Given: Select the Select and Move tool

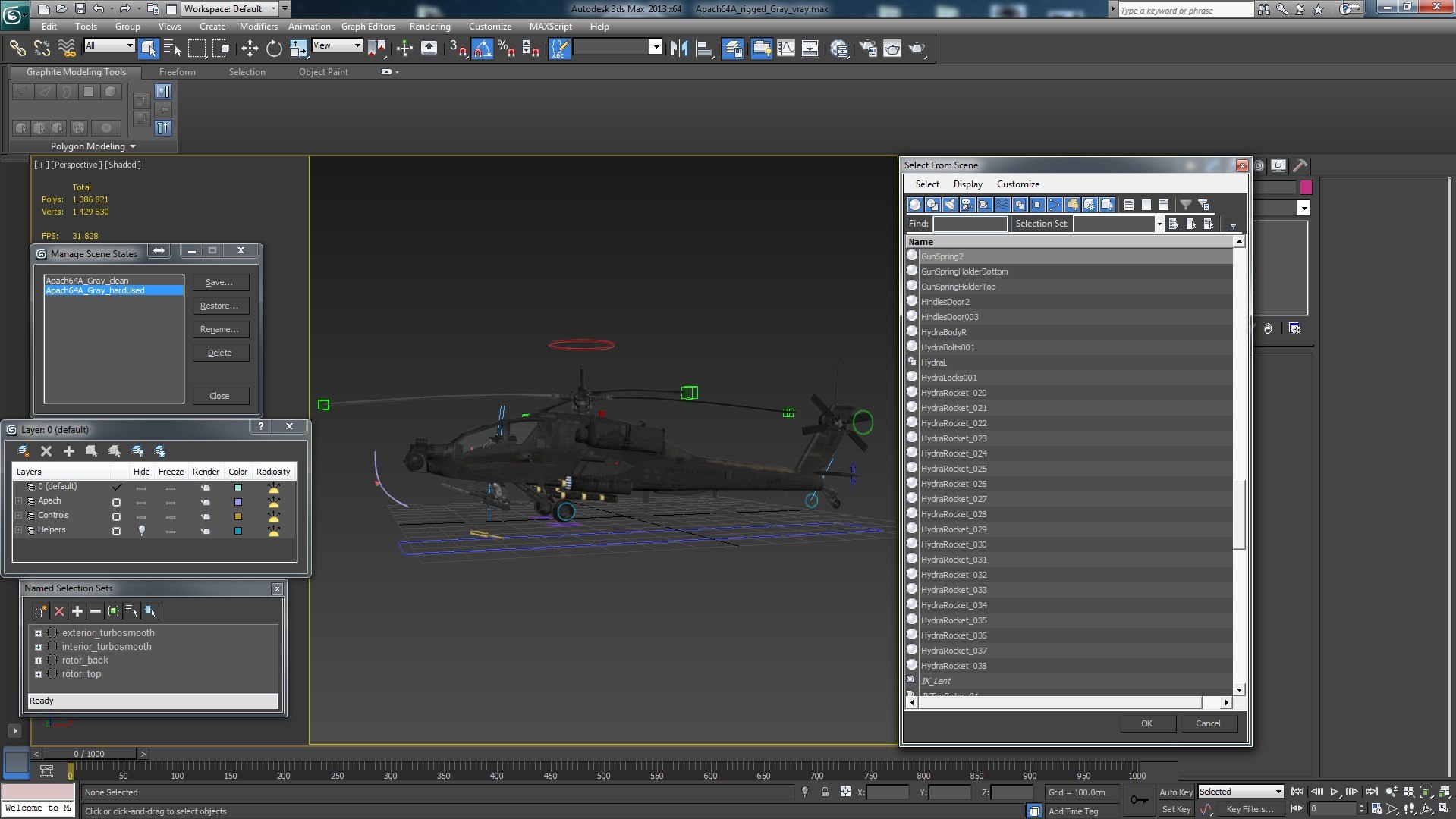Looking at the screenshot, I should click(x=250, y=49).
